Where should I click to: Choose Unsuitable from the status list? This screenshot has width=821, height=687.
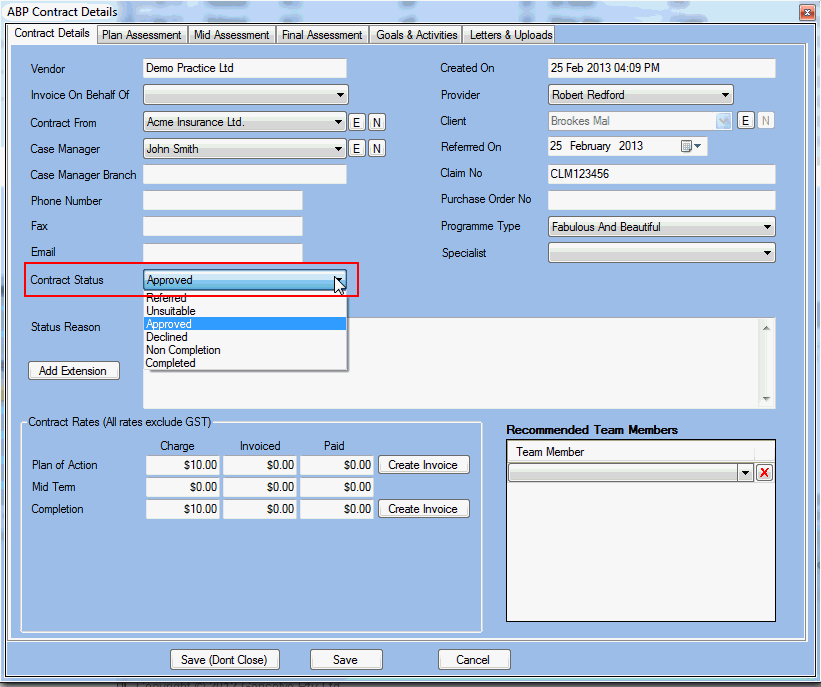[x=245, y=311]
